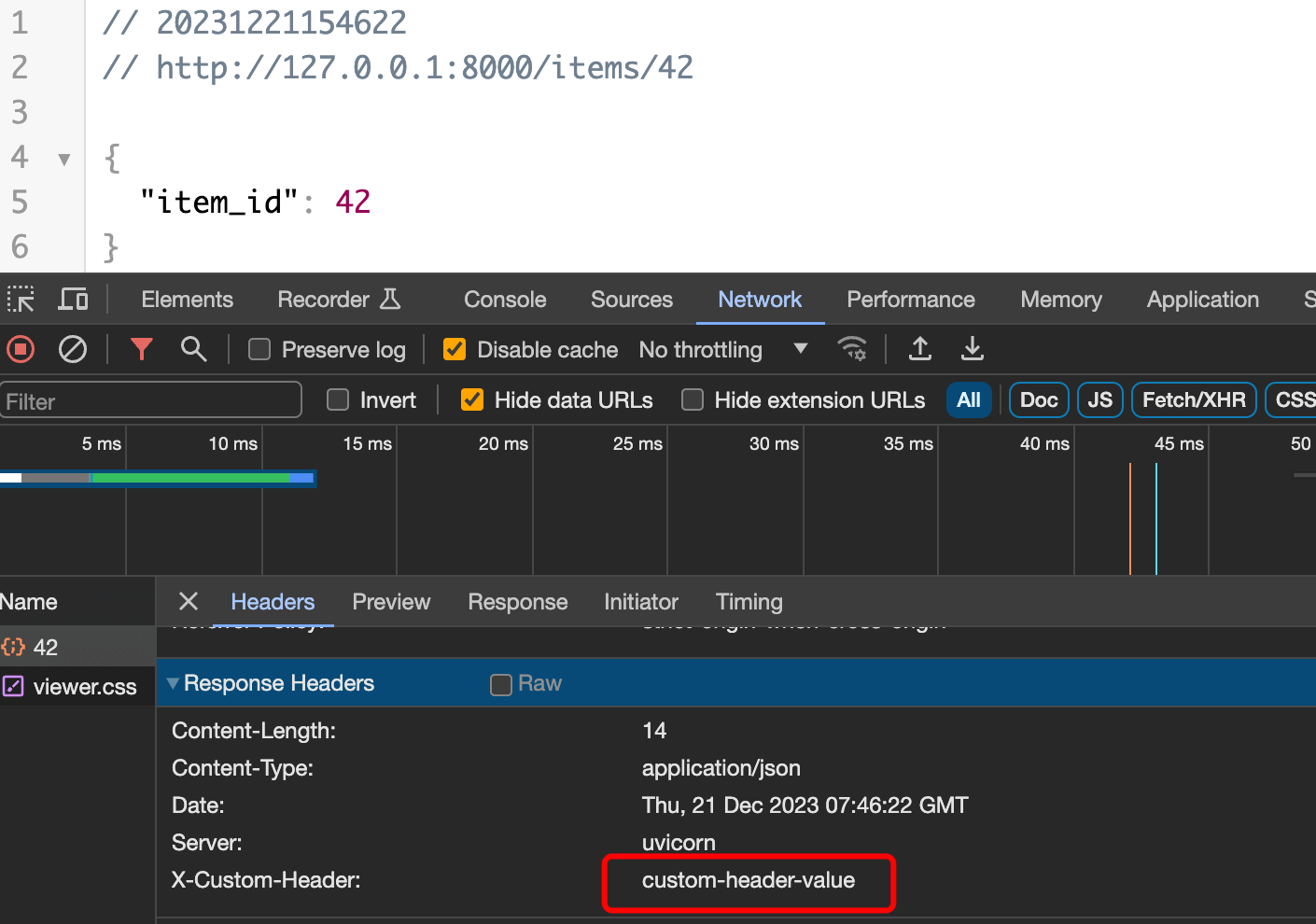Switch to the Console tab
Viewport: 1316px width, 924px height.
point(505,300)
